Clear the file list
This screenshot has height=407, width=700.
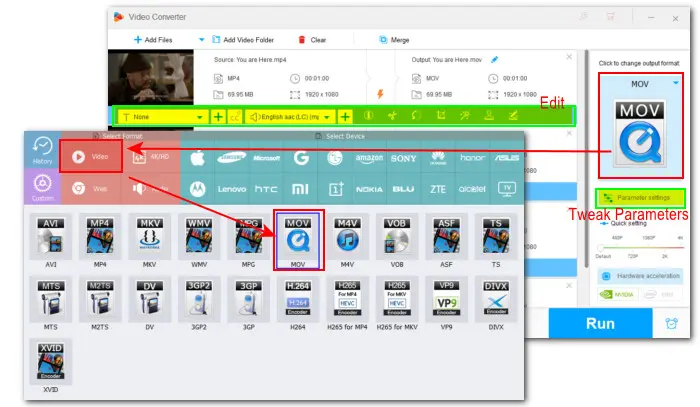tap(312, 40)
